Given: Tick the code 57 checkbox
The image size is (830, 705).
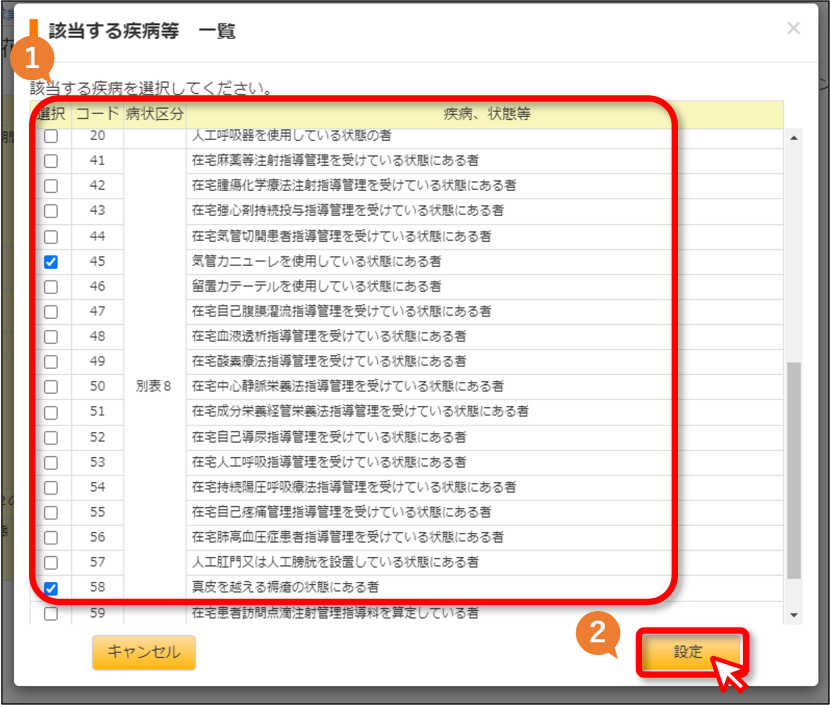Looking at the screenshot, I should coord(51,563).
